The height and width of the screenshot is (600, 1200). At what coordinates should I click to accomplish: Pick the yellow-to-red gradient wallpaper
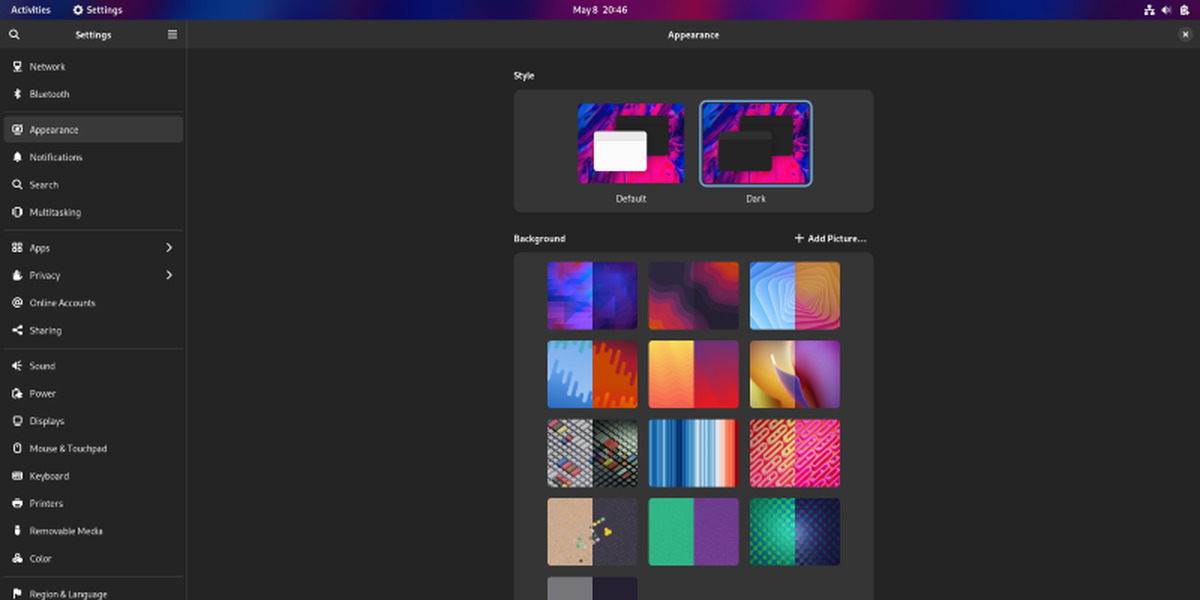coord(693,374)
